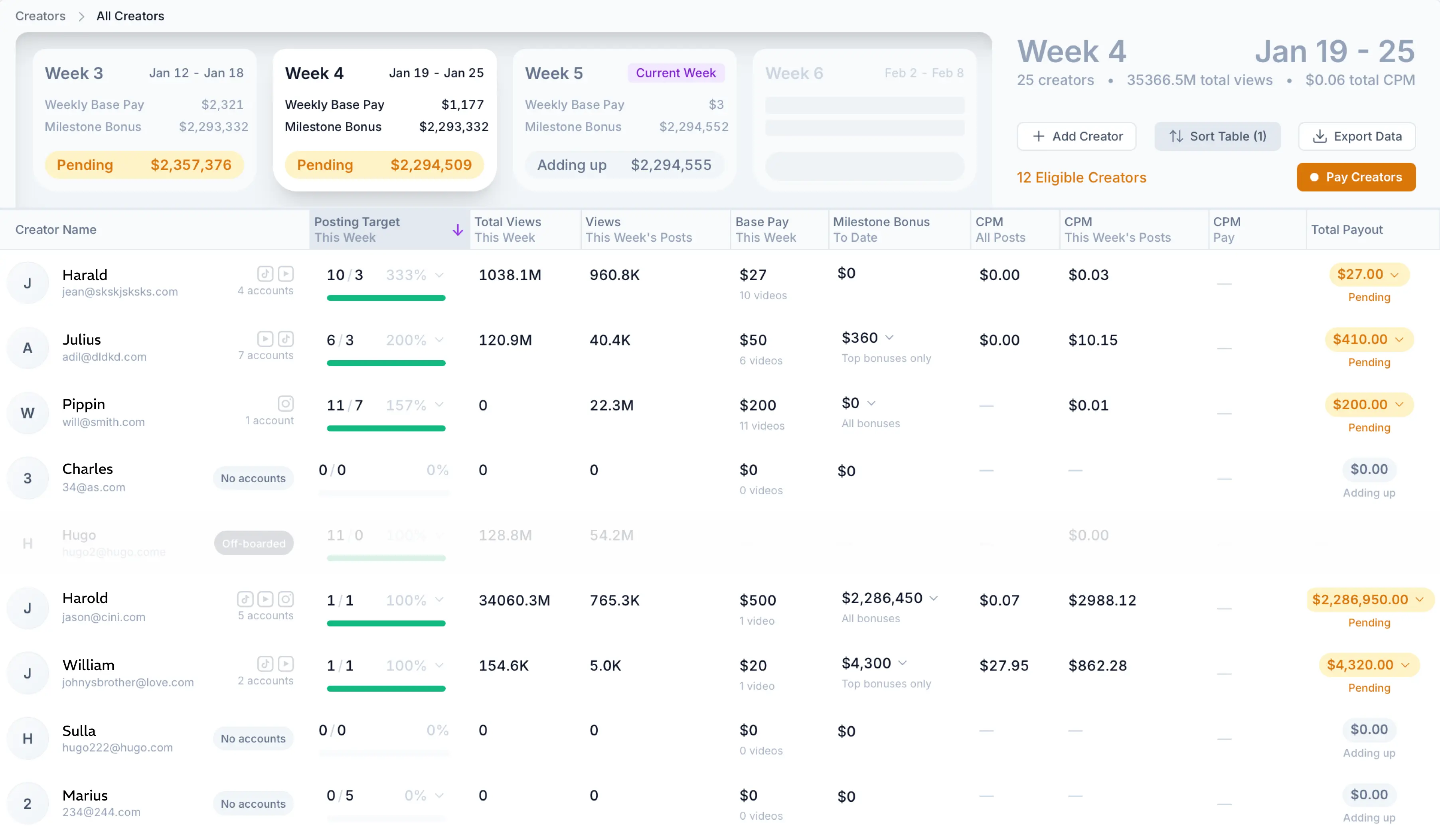The height and width of the screenshot is (840, 1440).
Task: Click the Instagram icon in Pippin's row
Action: 286,404
